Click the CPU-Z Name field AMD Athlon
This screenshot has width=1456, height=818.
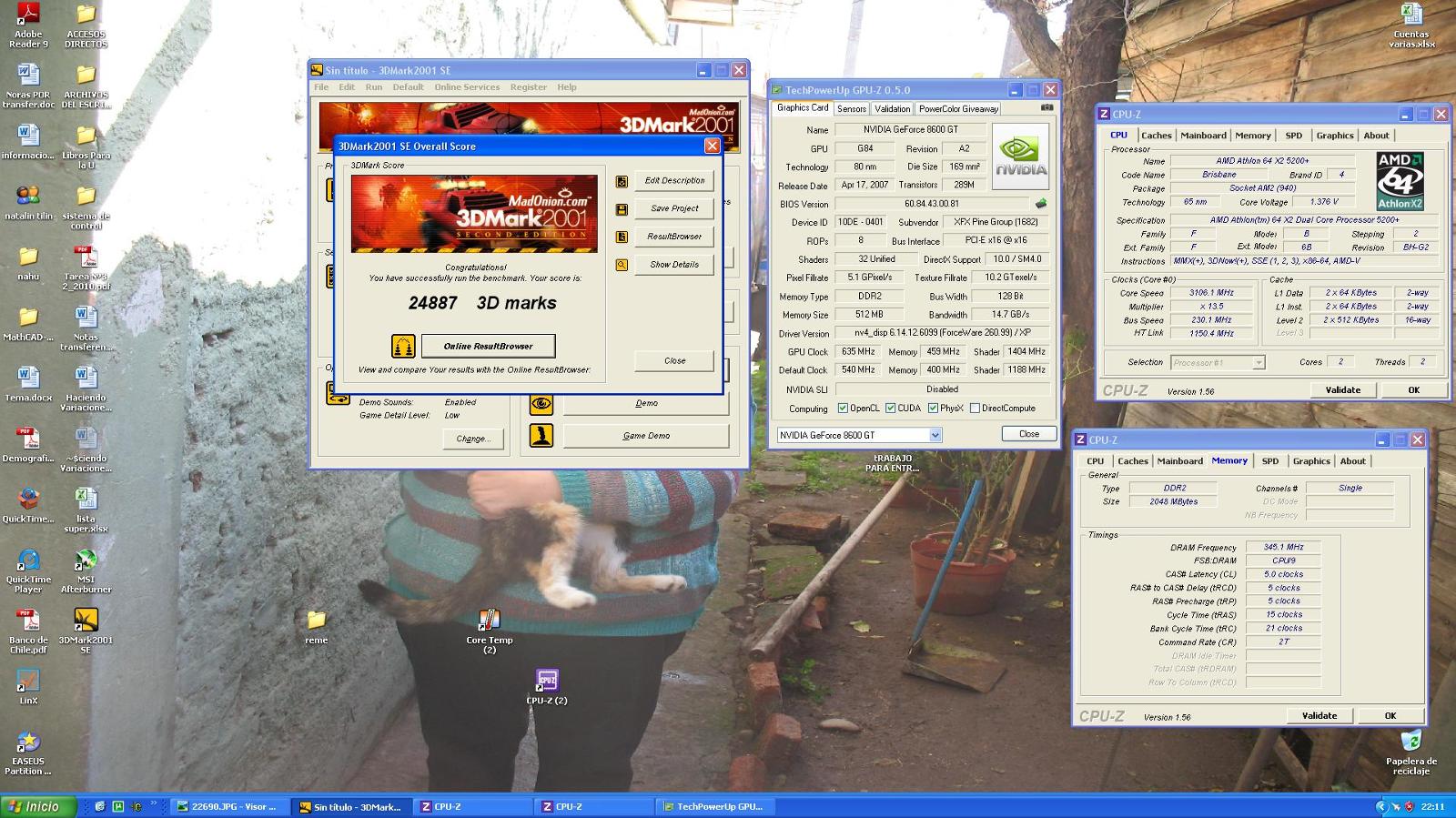pyautogui.click(x=1262, y=160)
